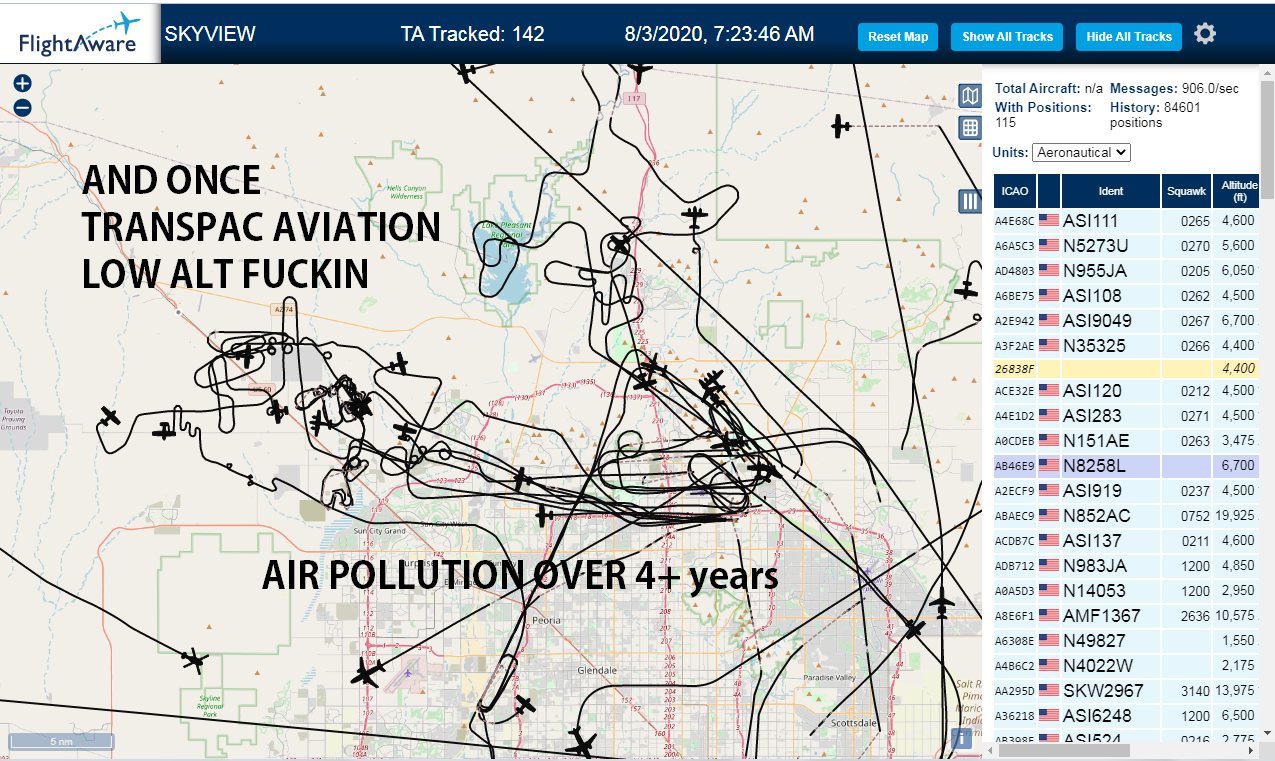This screenshot has height=761, width=1275.
Task: Open the FlightAware logo
Action: click(x=80, y=33)
